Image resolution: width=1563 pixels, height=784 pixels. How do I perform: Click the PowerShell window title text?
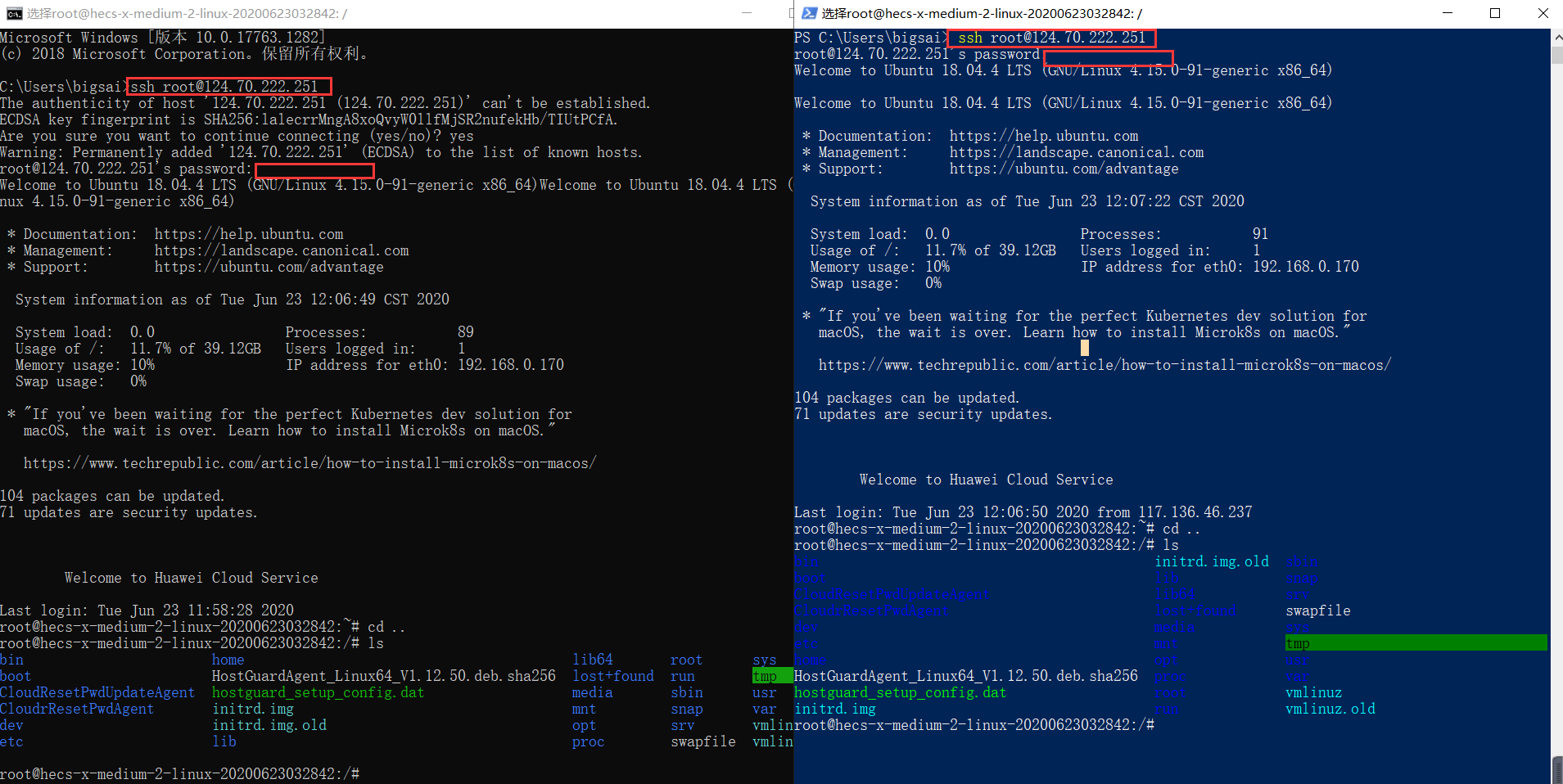[982, 13]
